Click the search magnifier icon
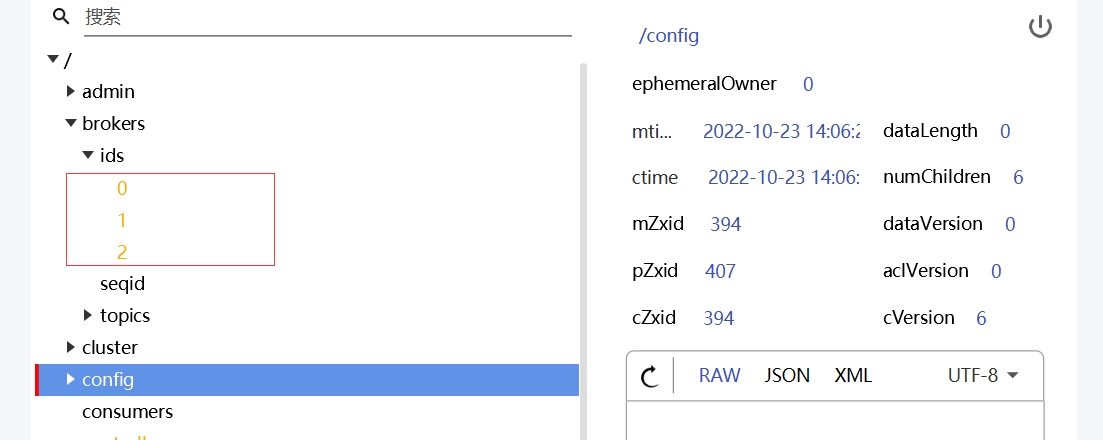Image resolution: width=1103 pixels, height=440 pixels. [x=62, y=16]
